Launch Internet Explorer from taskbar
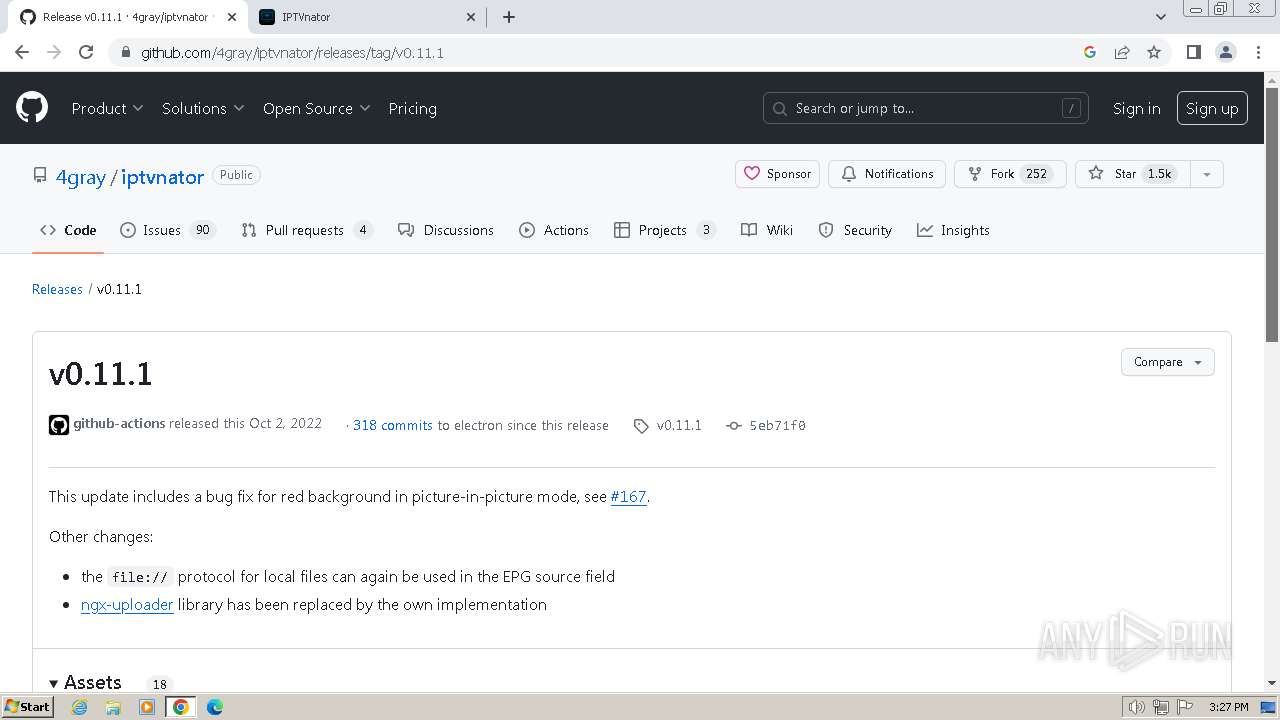 (x=79, y=707)
